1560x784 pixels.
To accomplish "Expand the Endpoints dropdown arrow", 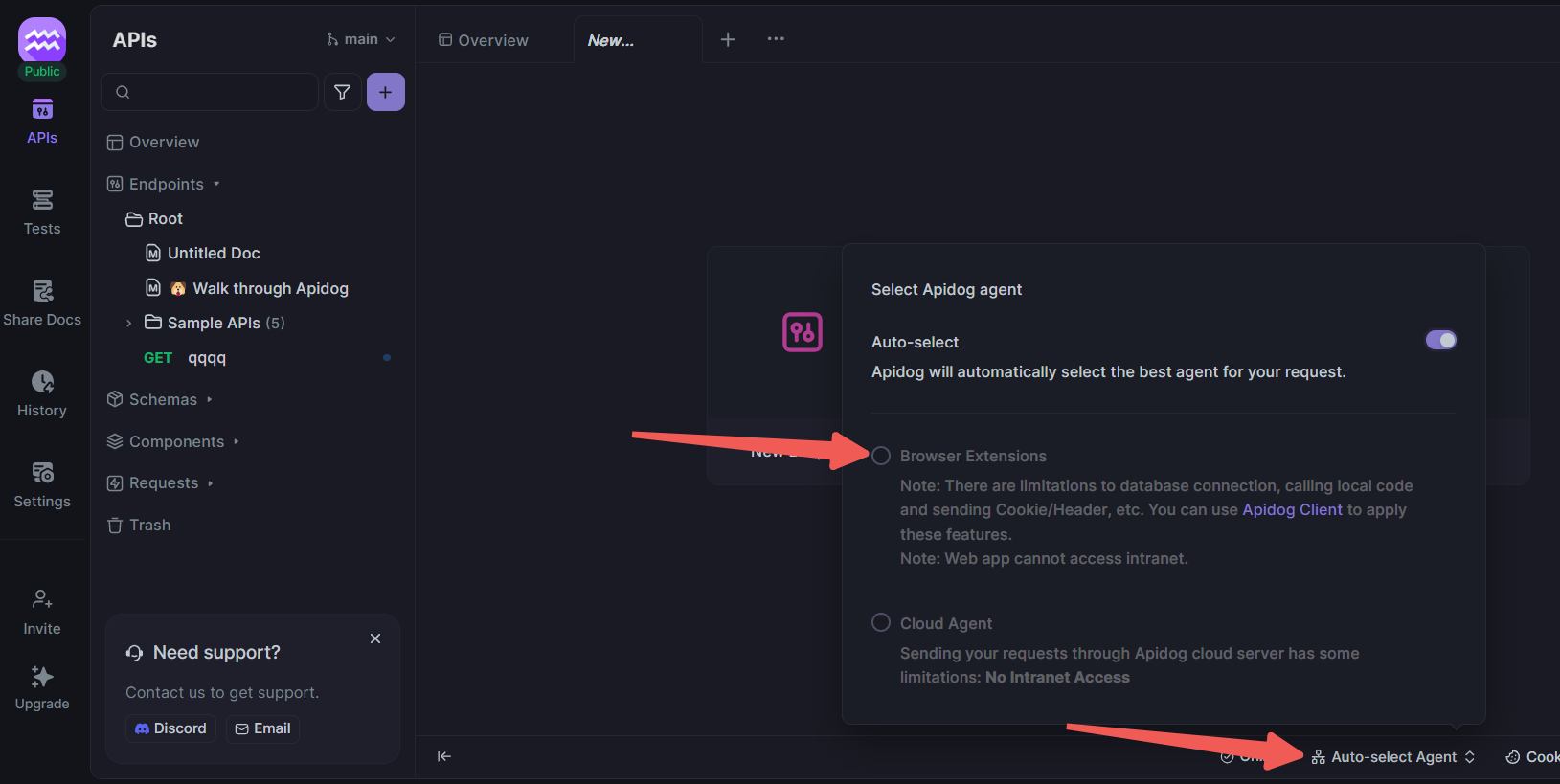I will (x=216, y=184).
